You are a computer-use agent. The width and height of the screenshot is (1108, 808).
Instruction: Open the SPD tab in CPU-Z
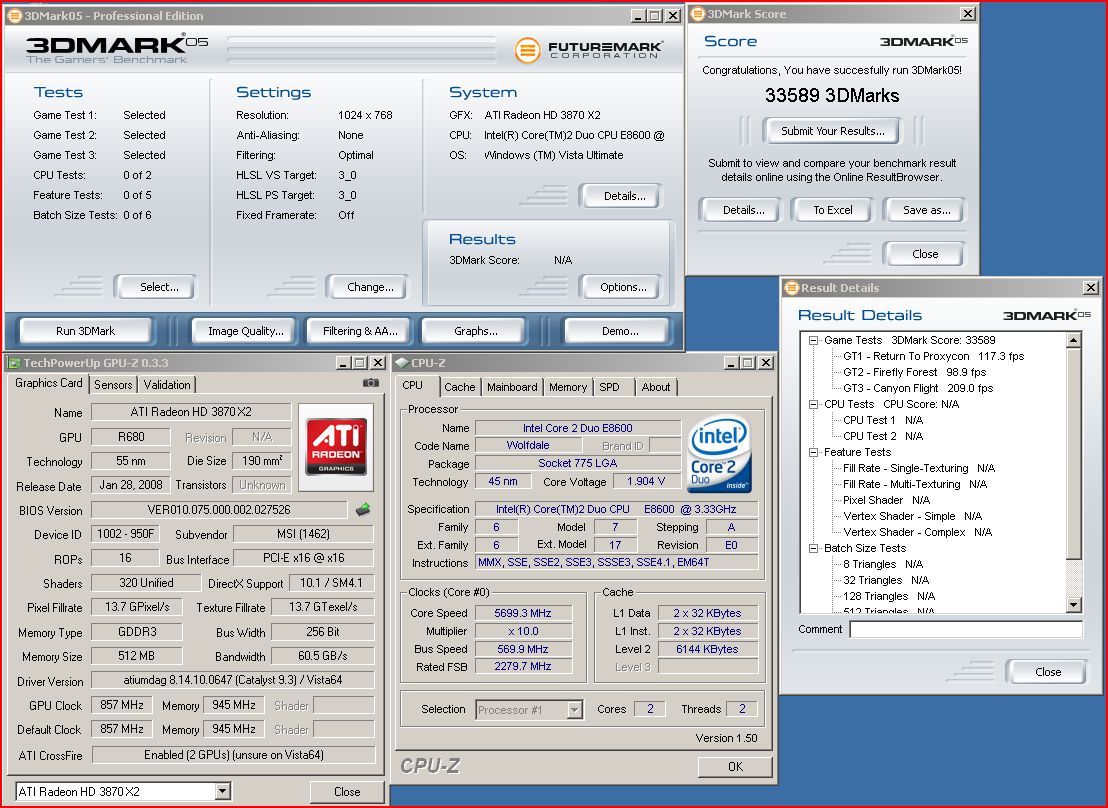pyautogui.click(x=609, y=387)
